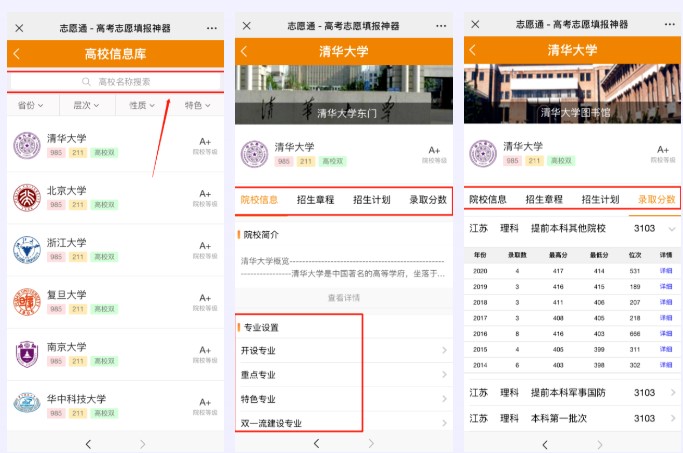Screen dimensions: 683x453
Task: Select the orange-highlighted 录取分数 tab
Action: click(657, 200)
